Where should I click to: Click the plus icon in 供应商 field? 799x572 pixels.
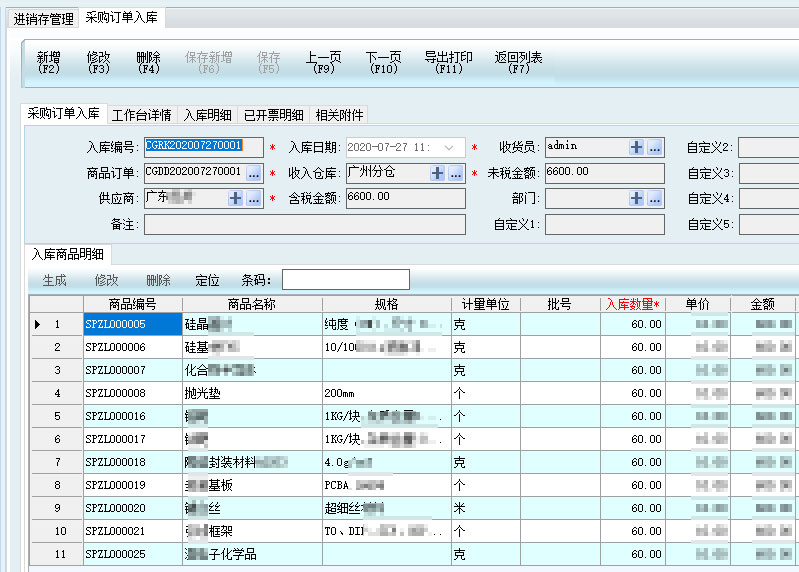point(235,198)
